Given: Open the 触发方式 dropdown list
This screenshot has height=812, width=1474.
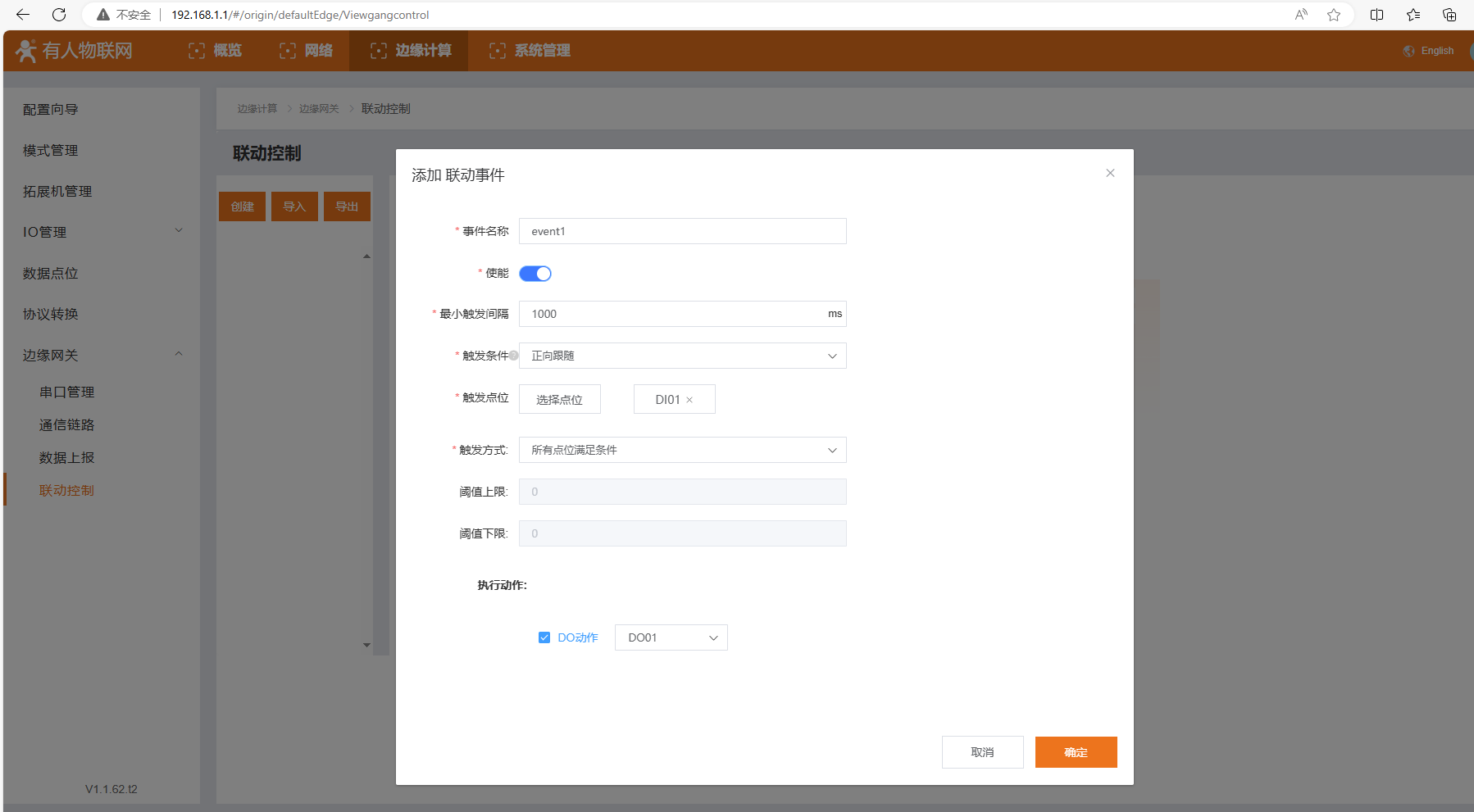Looking at the screenshot, I should click(682, 450).
